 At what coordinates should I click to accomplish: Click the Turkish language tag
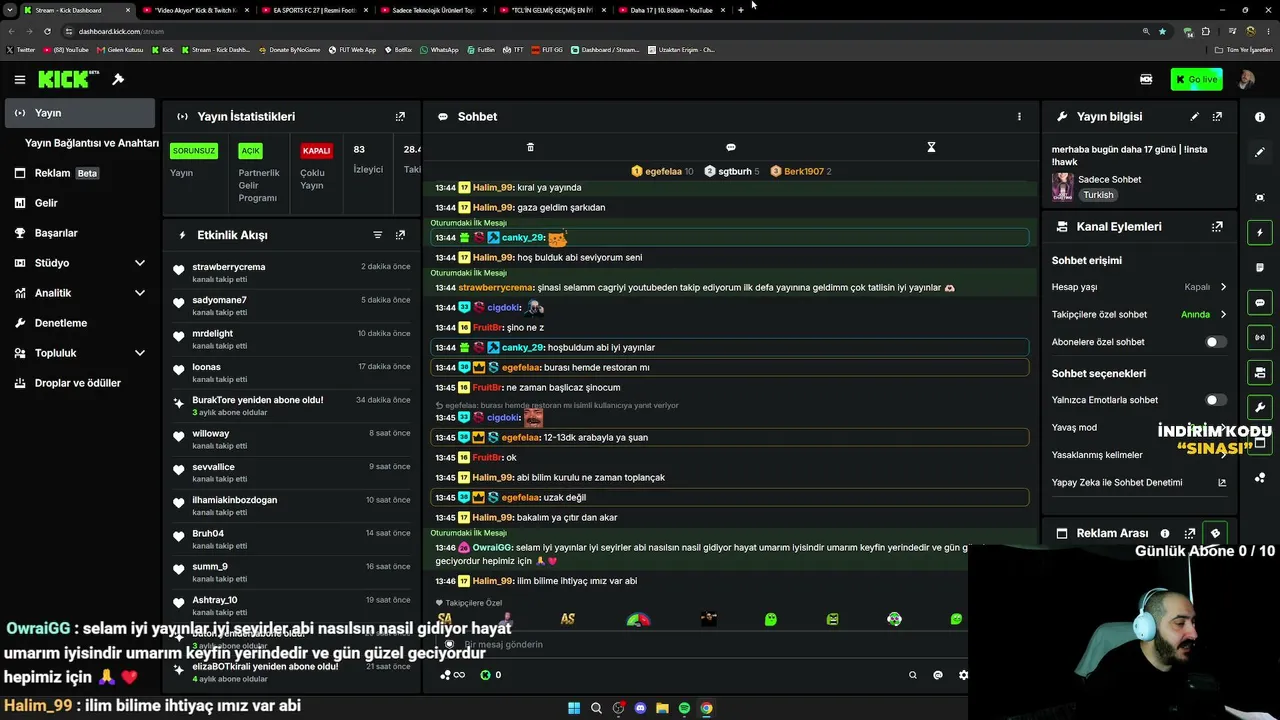1098,195
